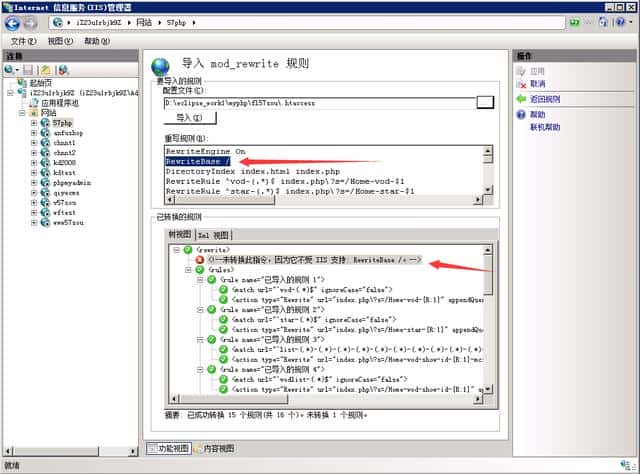
Task: Collapse the 网站 sites node
Action: click(22, 113)
